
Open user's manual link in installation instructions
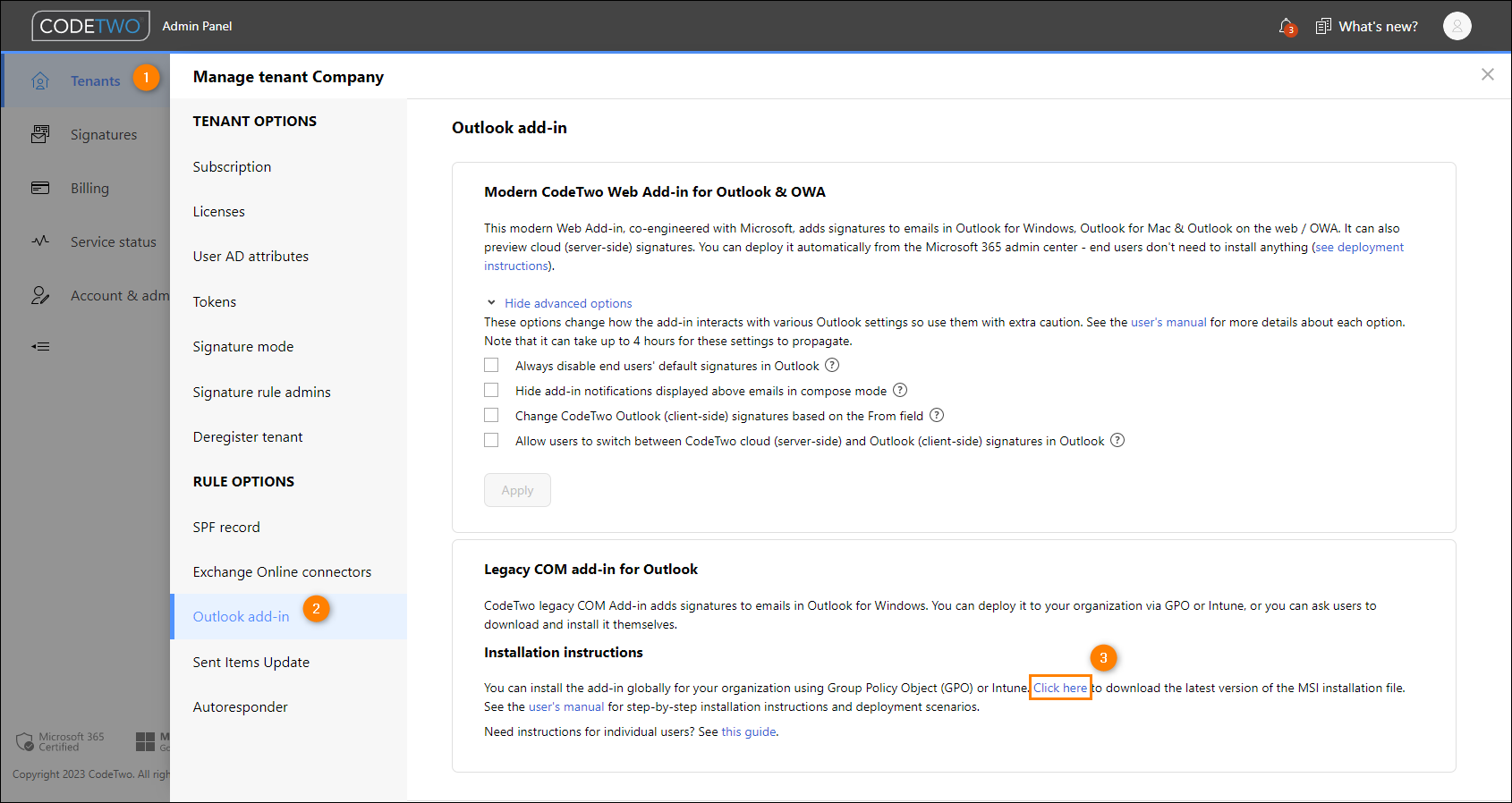(566, 706)
